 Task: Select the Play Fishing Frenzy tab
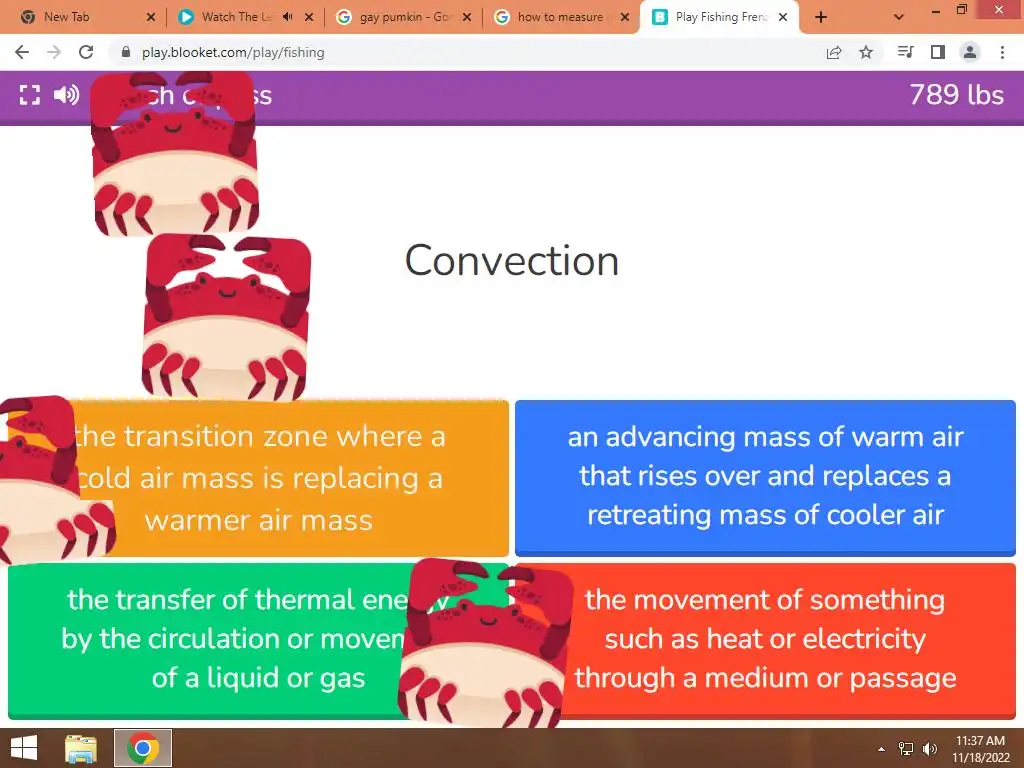pos(720,17)
